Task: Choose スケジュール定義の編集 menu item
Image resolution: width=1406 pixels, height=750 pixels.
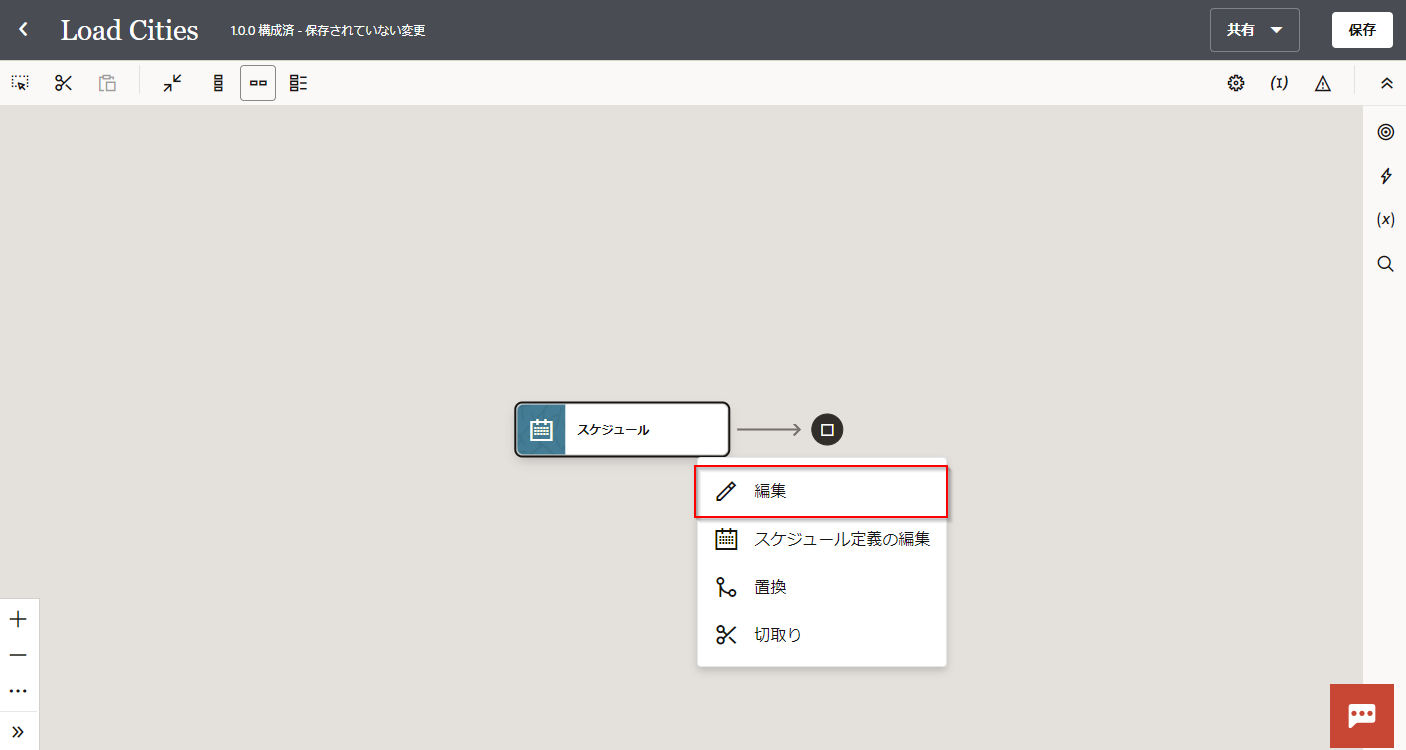Action: click(821, 539)
